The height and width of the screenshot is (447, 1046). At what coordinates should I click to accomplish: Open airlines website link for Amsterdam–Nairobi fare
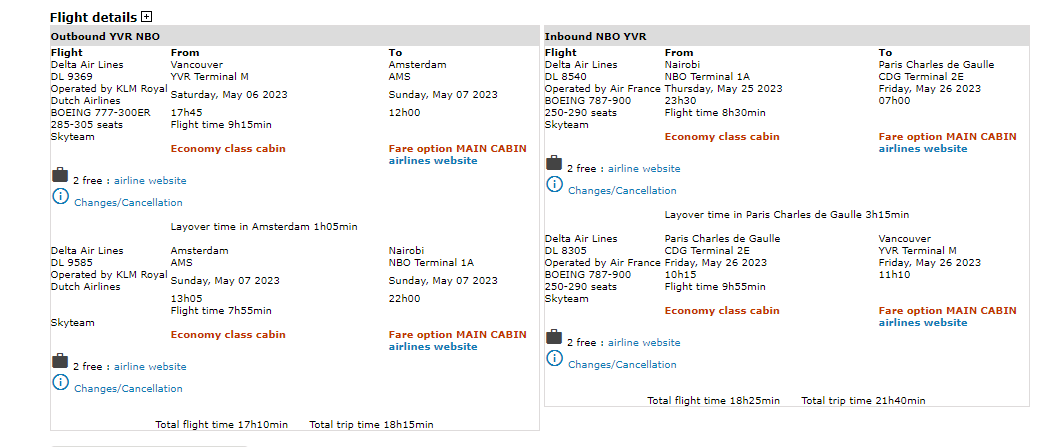[x=433, y=347]
